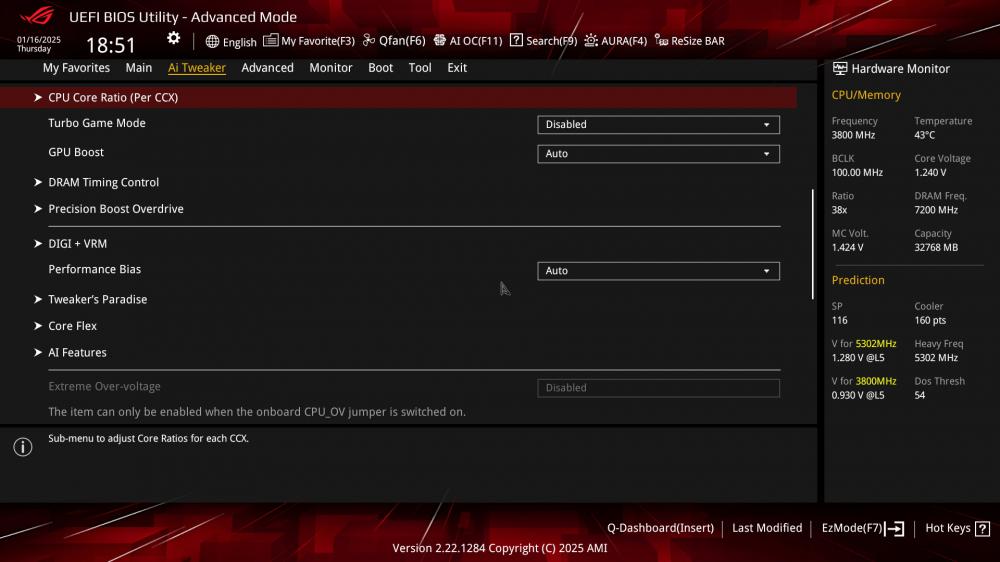Open Qfan(F6) fan control icon

[x=369, y=40]
